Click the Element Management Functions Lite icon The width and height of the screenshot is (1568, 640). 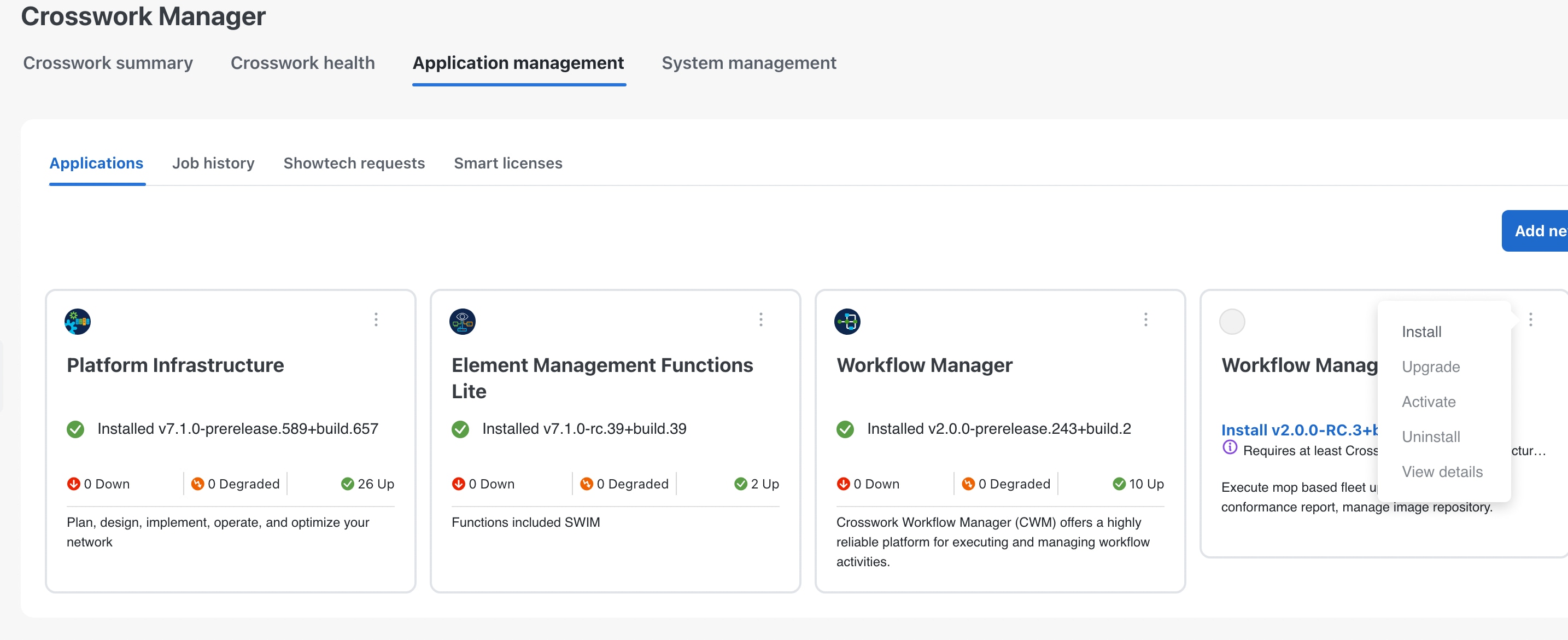point(462,322)
